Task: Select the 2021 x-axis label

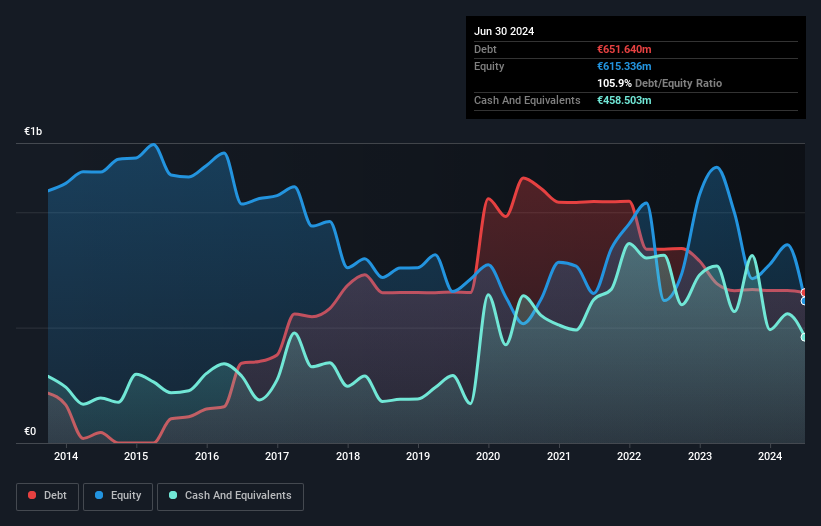Action: tap(559, 456)
